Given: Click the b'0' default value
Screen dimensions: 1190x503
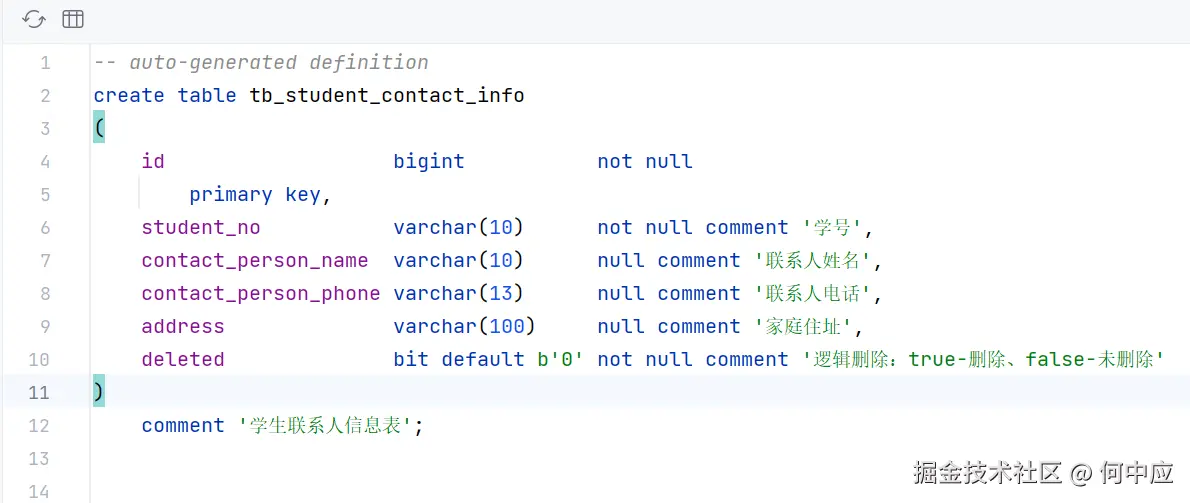Looking at the screenshot, I should pos(560,360).
